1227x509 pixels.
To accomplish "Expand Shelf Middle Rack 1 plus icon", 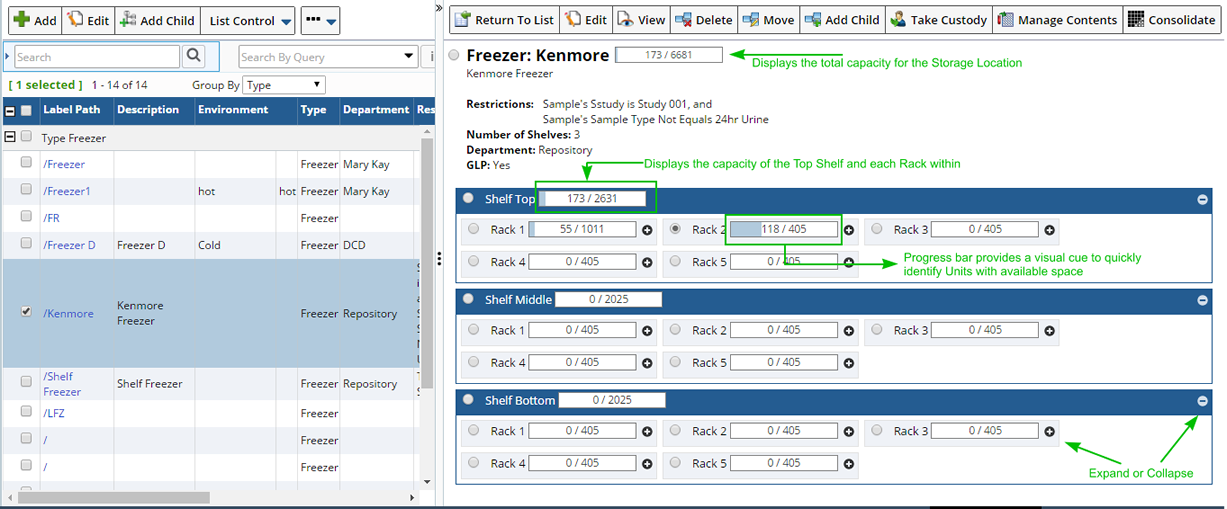I will click(647, 330).
